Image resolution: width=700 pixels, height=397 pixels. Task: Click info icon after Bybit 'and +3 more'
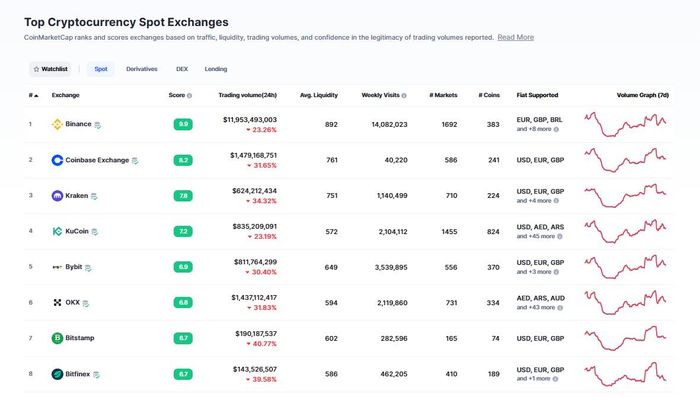556,272
